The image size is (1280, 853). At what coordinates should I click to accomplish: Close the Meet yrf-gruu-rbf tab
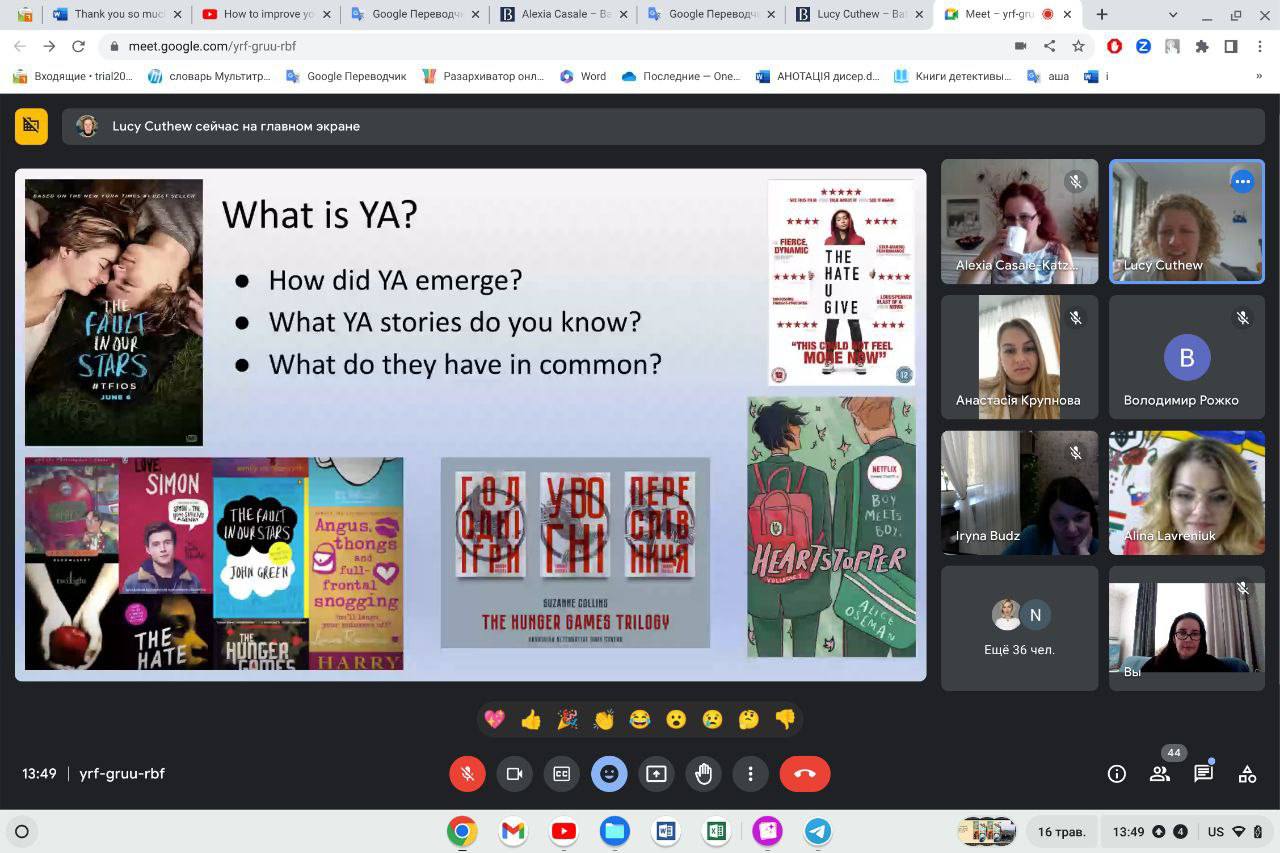1068,15
